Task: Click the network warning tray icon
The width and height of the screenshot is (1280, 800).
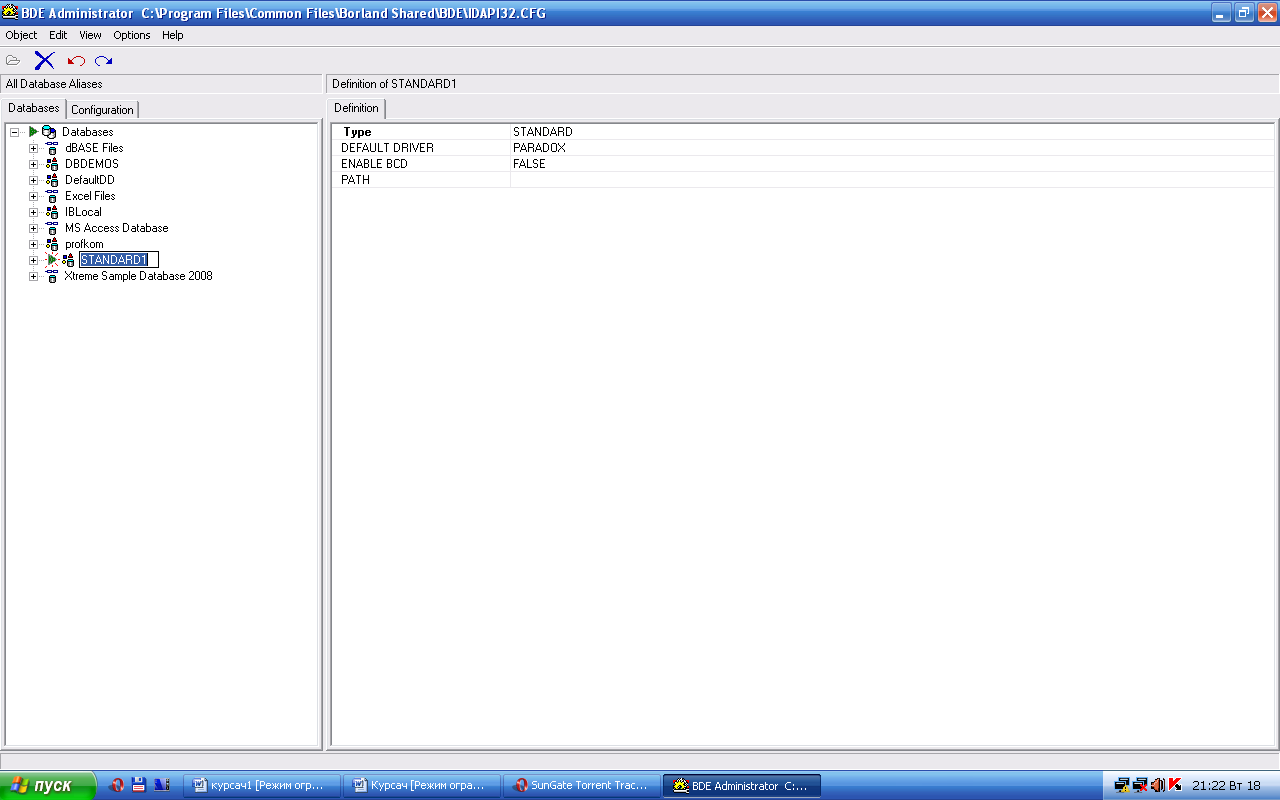Action: (1122, 785)
